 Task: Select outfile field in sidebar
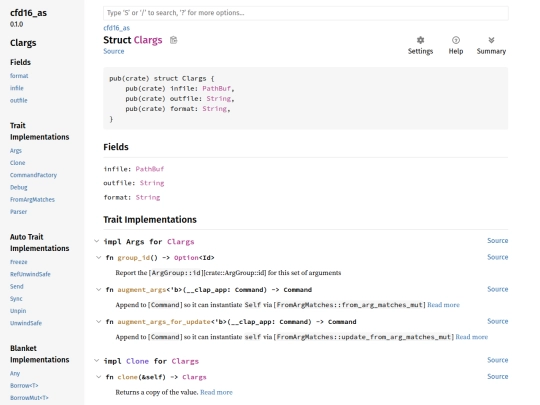19,101
